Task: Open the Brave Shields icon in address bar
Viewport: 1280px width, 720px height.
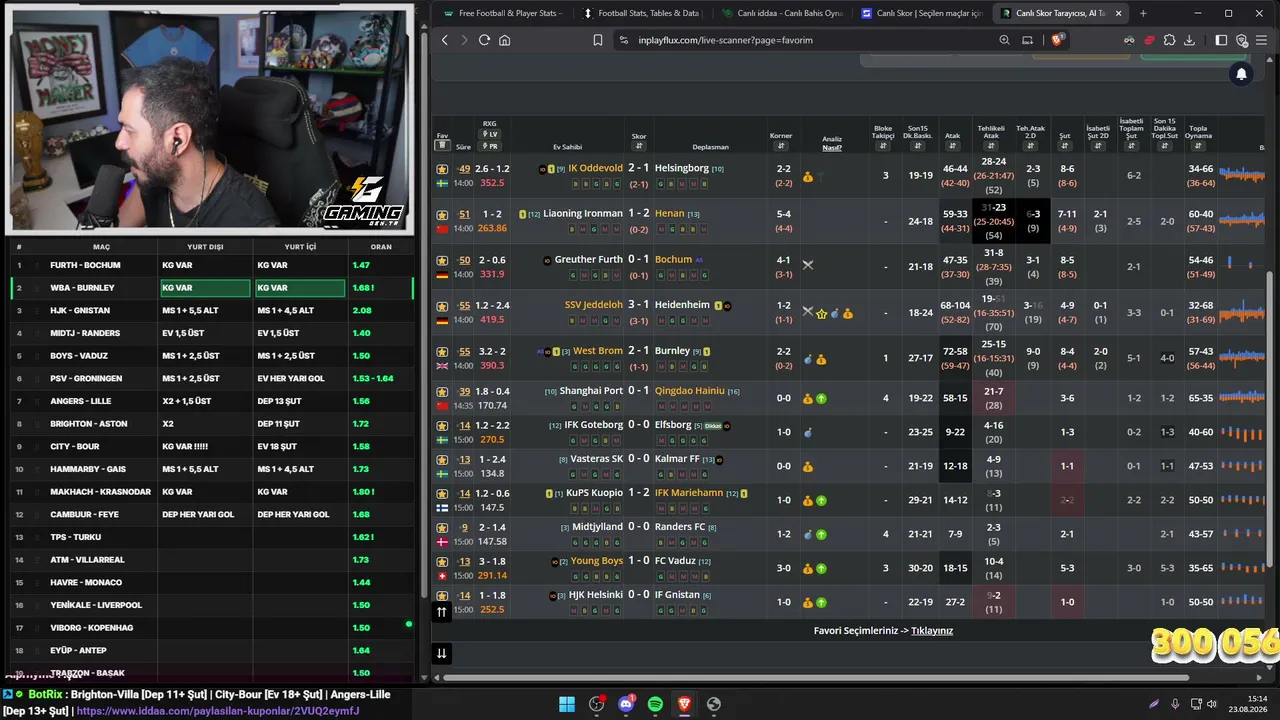Action: (1057, 40)
